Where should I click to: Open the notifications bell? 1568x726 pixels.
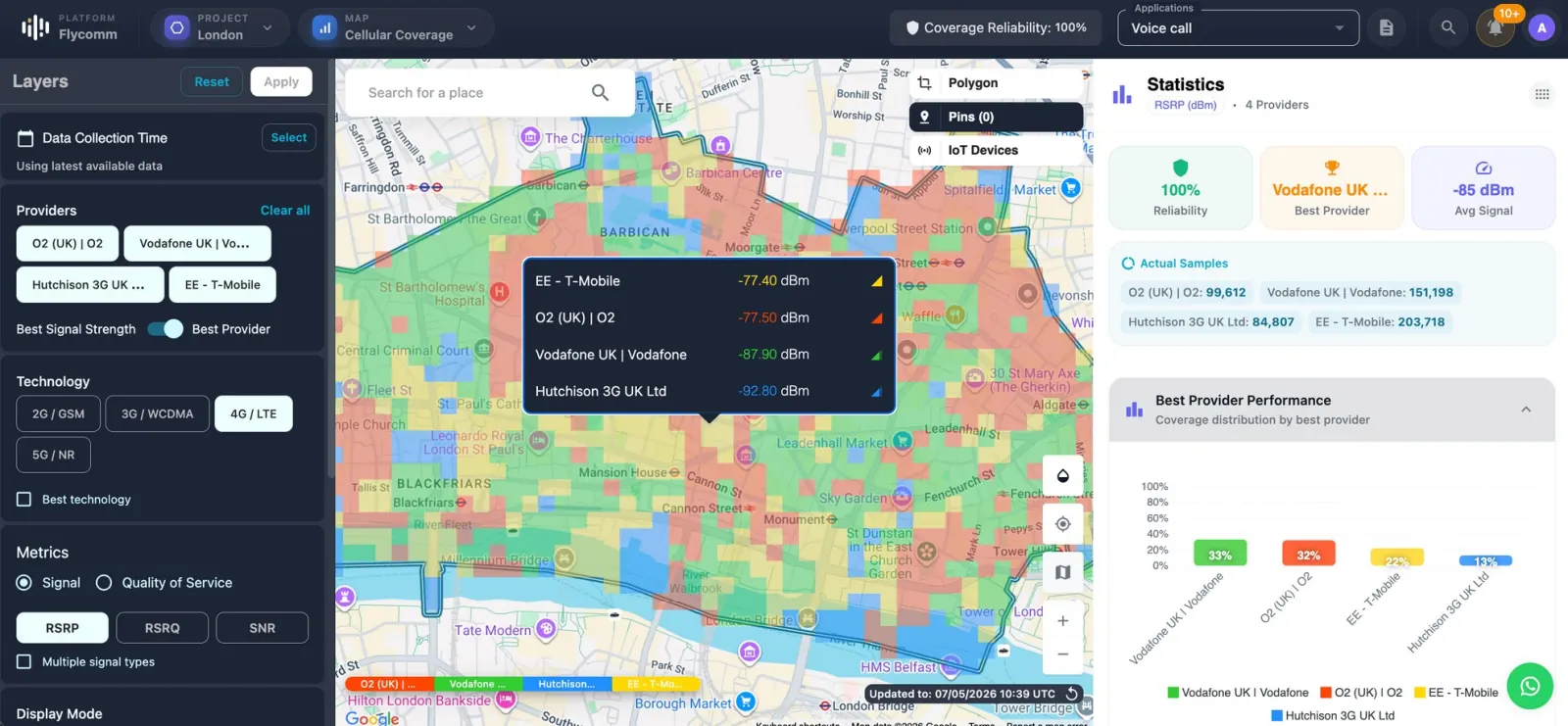1495,27
